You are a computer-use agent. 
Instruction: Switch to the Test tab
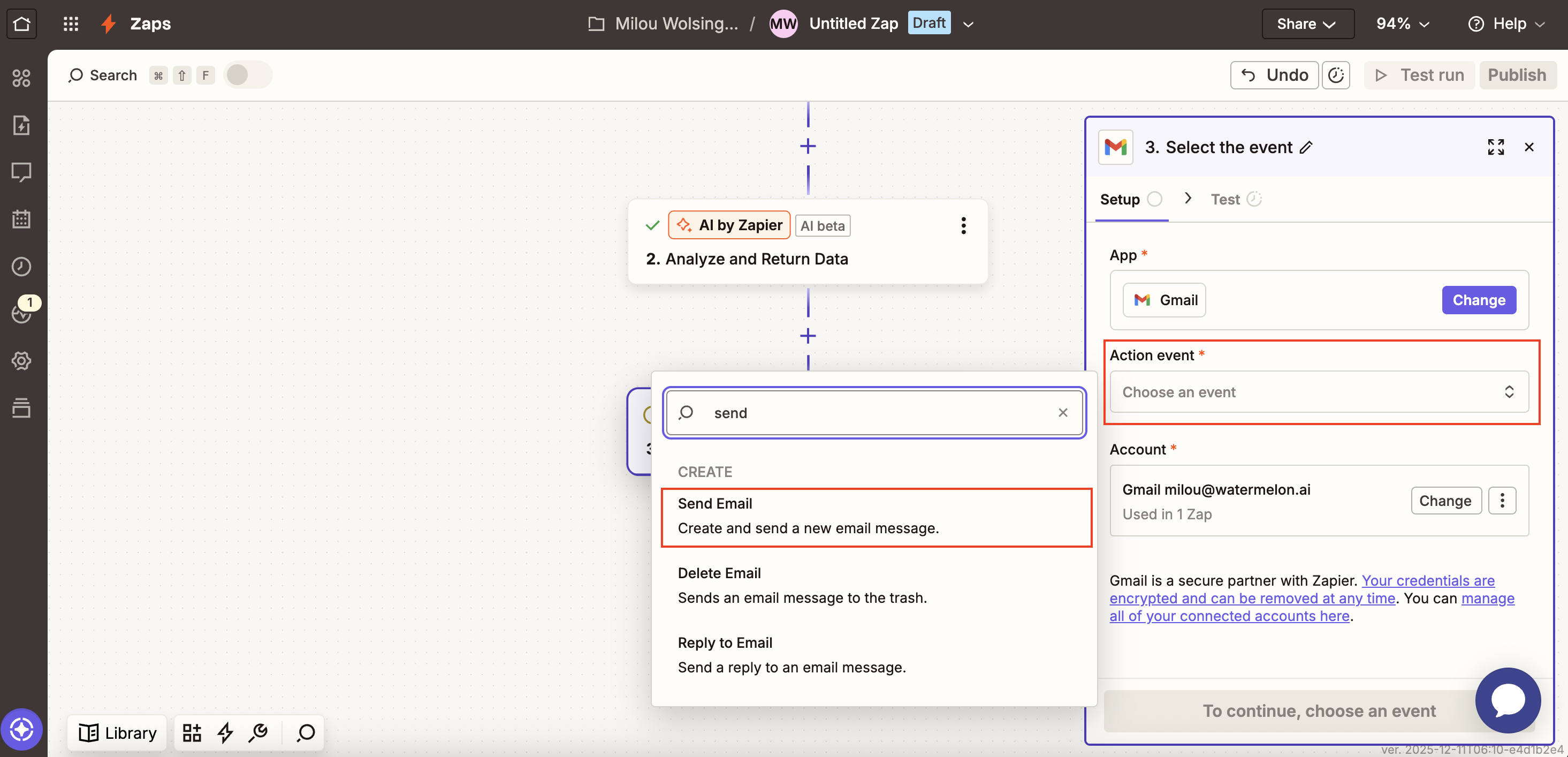[1224, 199]
